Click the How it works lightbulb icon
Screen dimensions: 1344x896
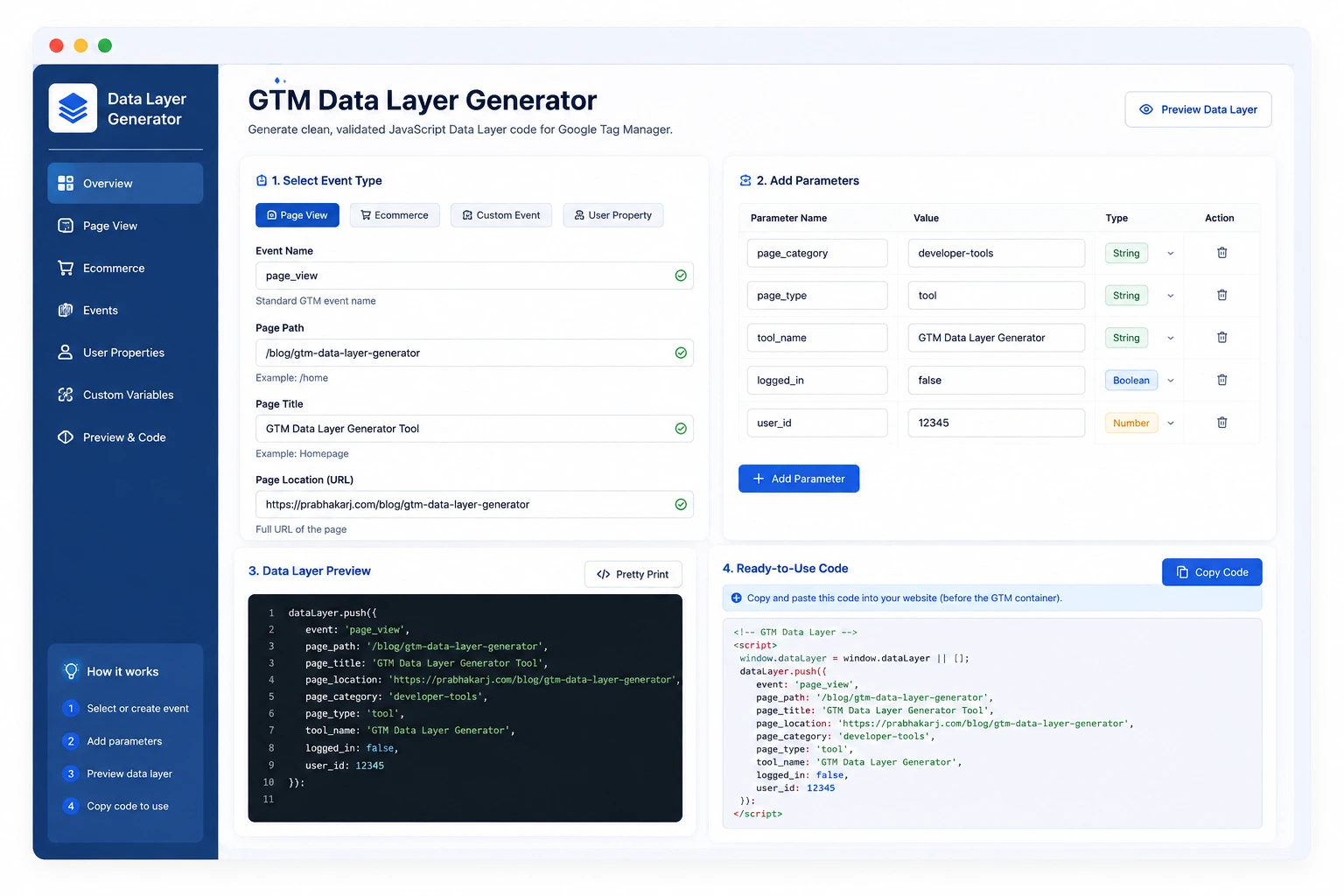pyautogui.click(x=71, y=671)
